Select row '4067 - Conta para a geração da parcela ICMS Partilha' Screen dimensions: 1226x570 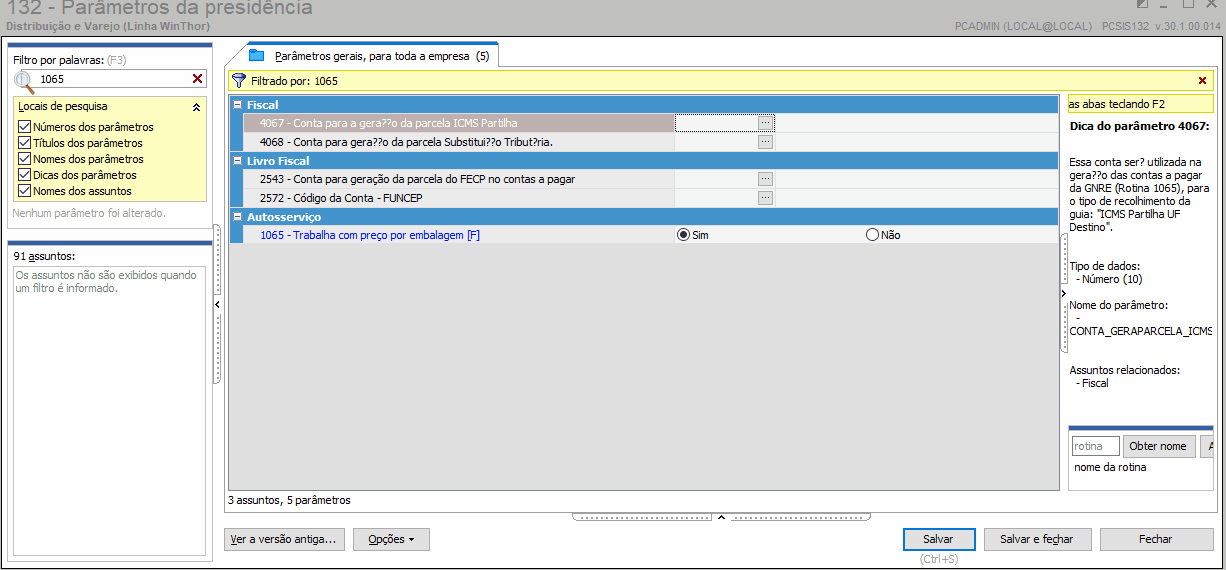[459, 123]
